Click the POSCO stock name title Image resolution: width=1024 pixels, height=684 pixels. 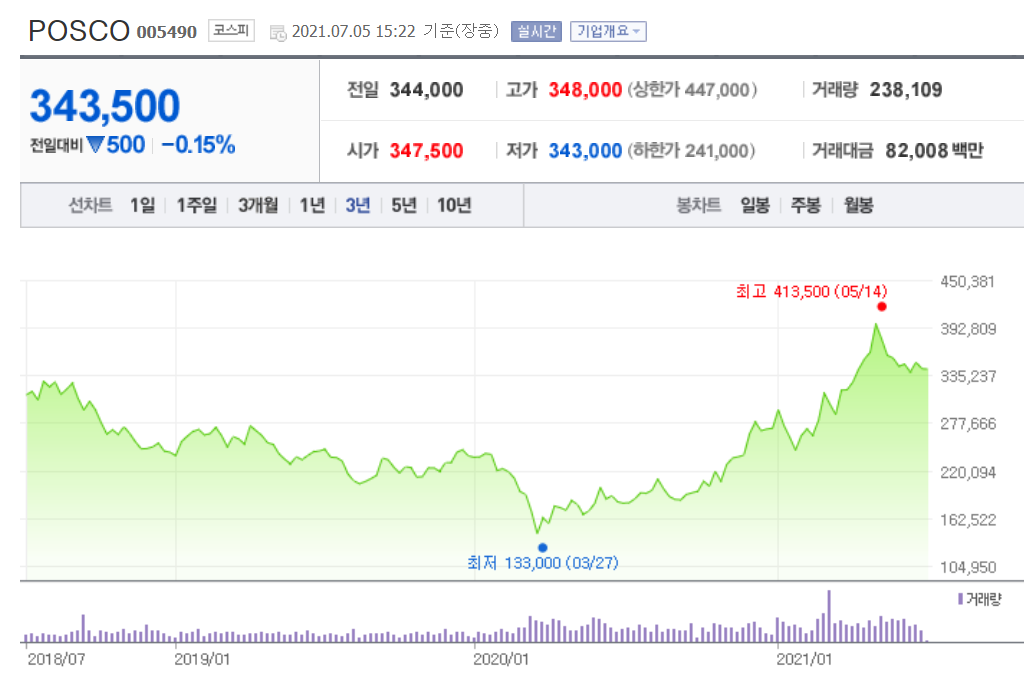tap(79, 31)
